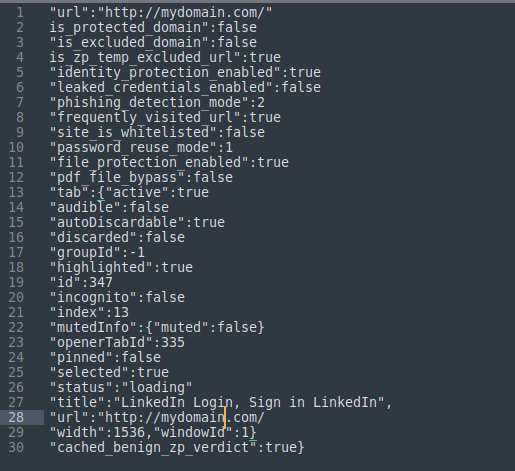
Task: Click the site_is_whitelisted line
Action: click(157, 132)
